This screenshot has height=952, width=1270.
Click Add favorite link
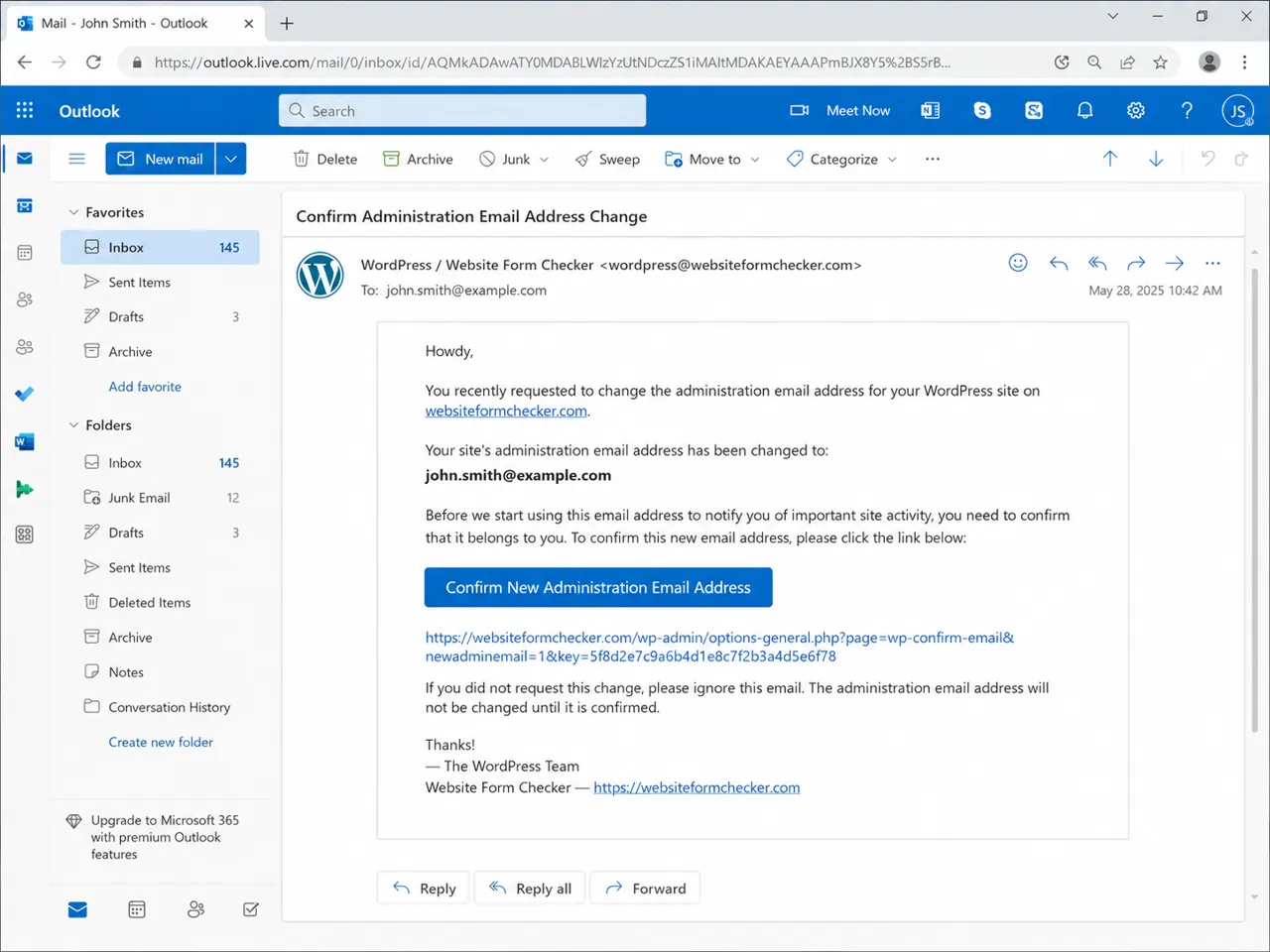pyautogui.click(x=145, y=387)
